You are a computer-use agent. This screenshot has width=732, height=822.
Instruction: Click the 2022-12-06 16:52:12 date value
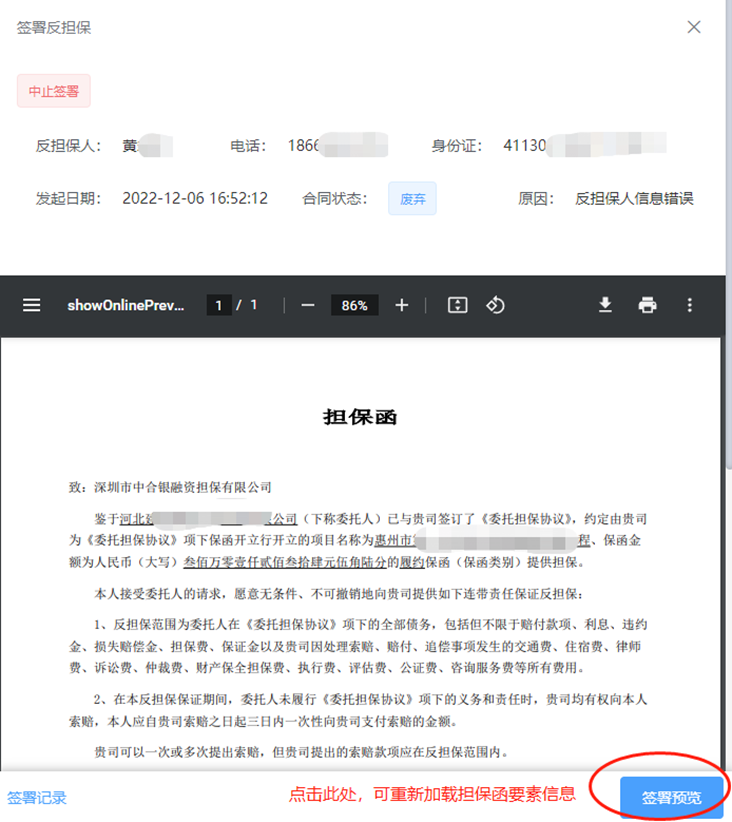[x=195, y=198]
